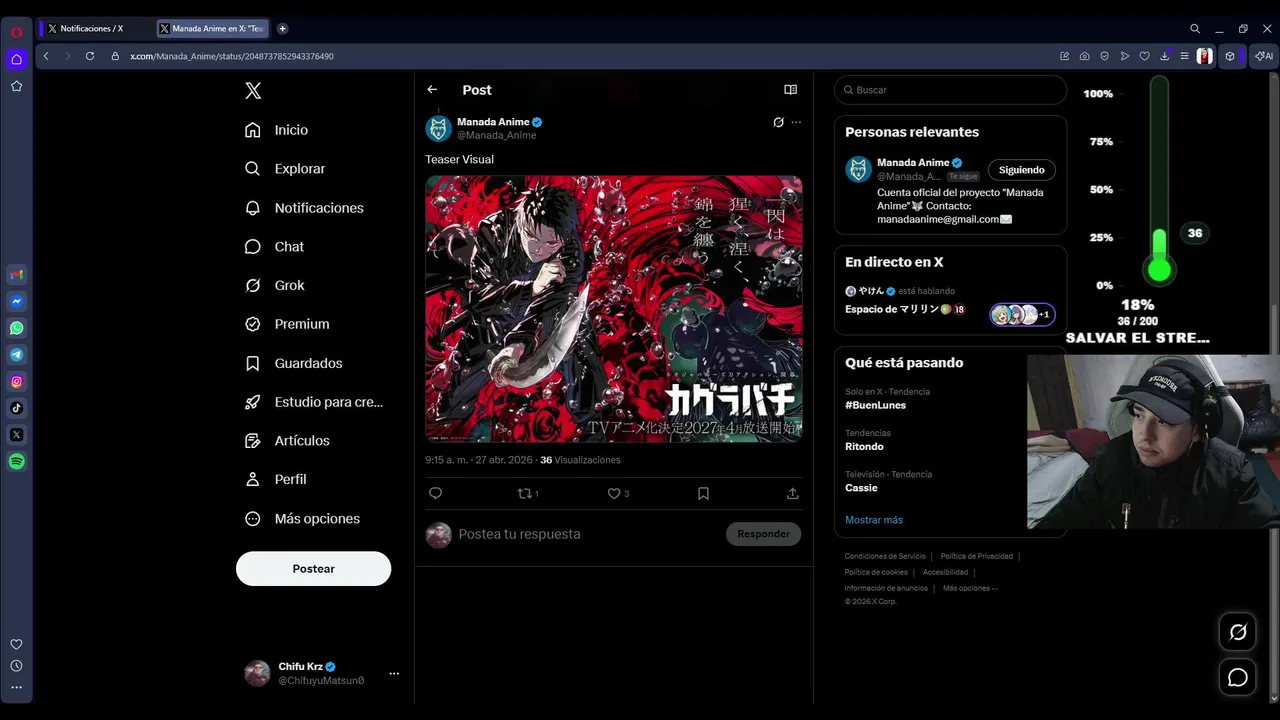Open the floating Grok button
Viewport: 1280px width, 720px height.
pos(1238,632)
